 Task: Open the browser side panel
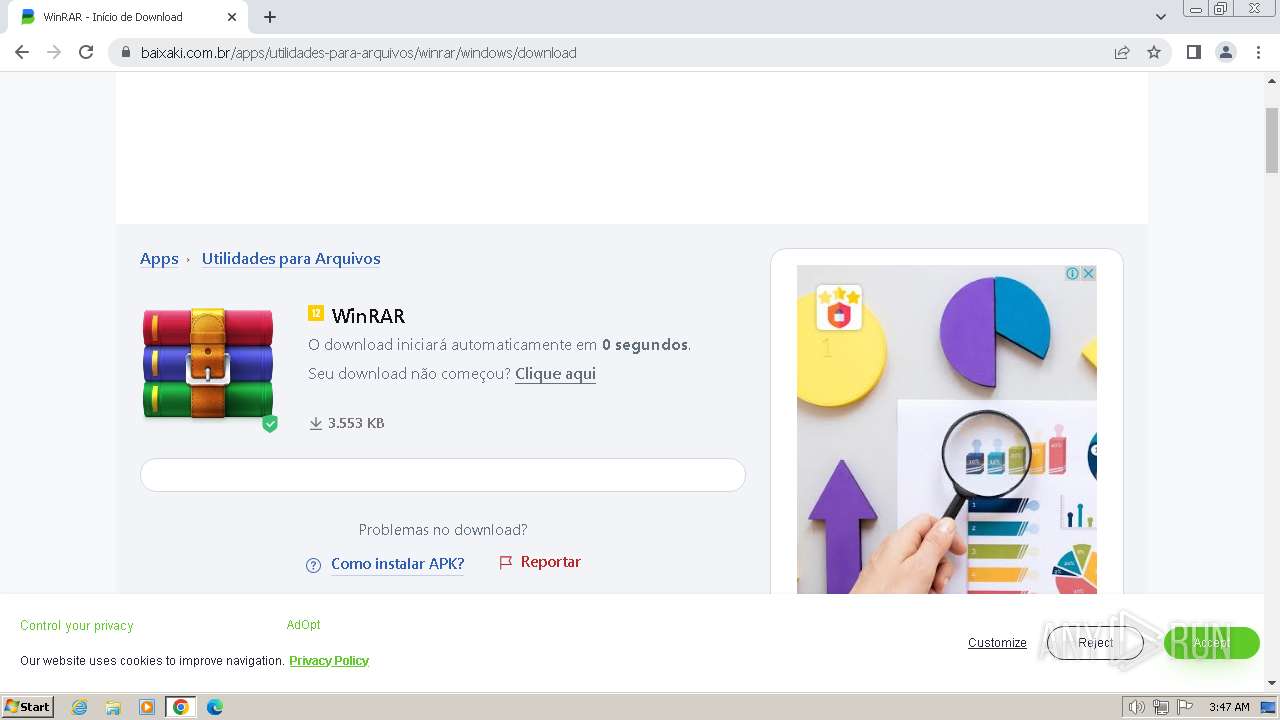[x=1193, y=52]
